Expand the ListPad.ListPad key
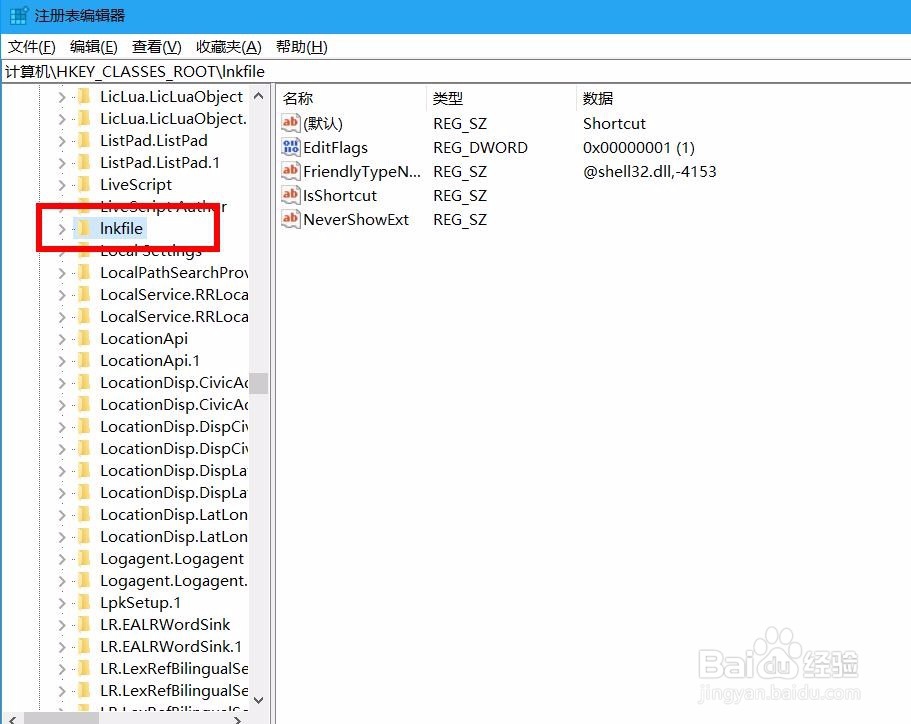This screenshot has height=724, width=911. click(x=62, y=140)
